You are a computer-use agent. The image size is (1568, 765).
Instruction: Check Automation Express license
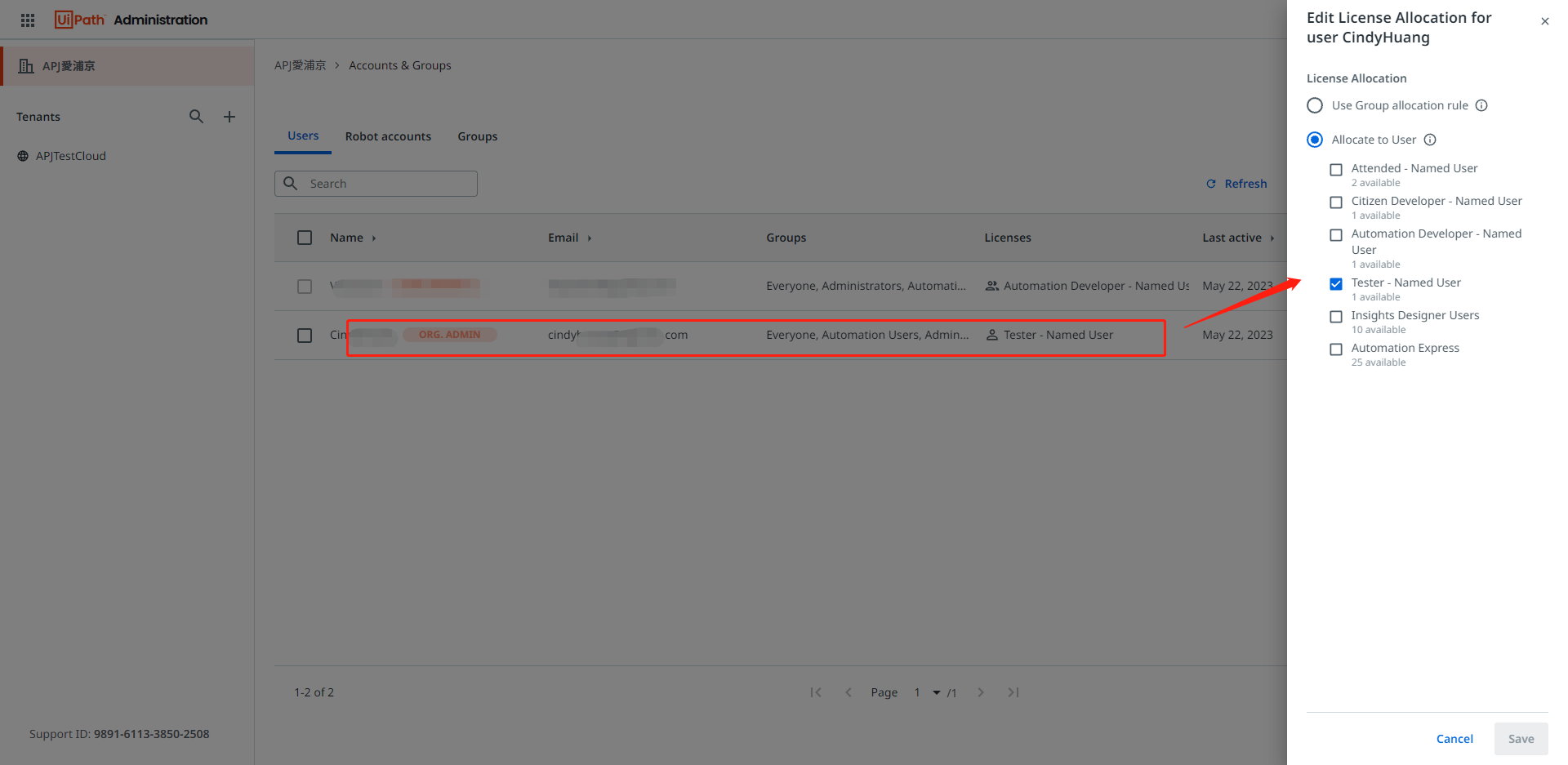(1336, 349)
